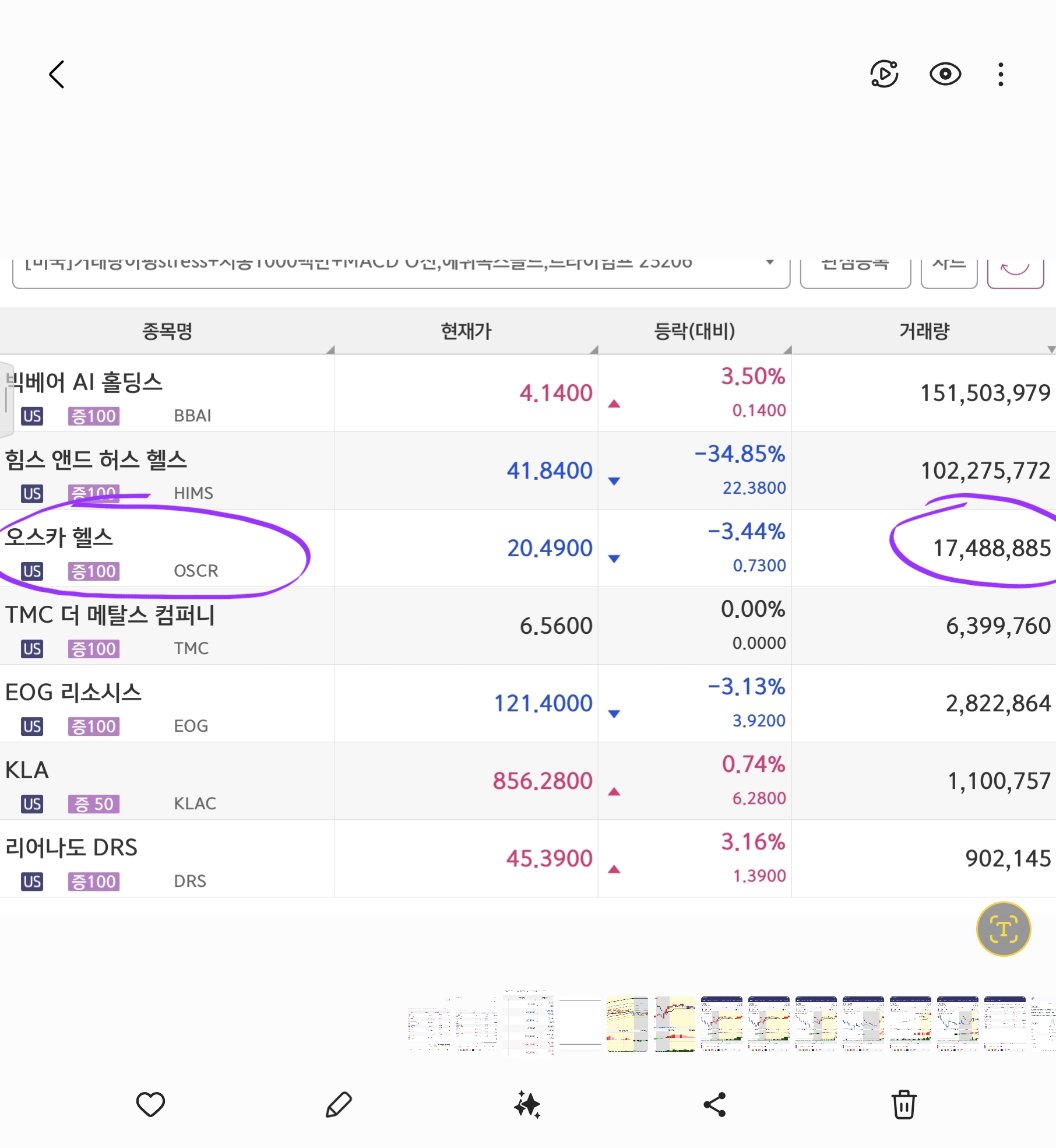The height and width of the screenshot is (1148, 1056).
Task: Click the current price 20.4900
Action: 550,549
